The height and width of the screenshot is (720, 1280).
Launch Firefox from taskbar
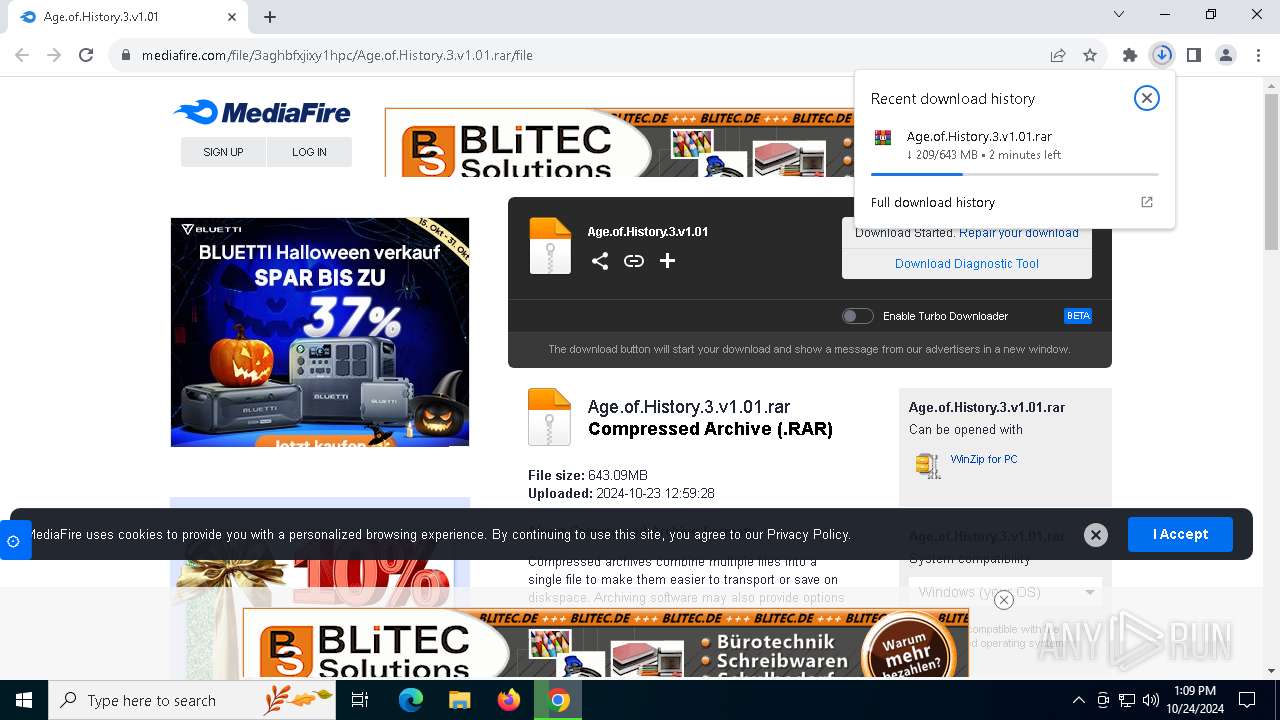(x=509, y=700)
